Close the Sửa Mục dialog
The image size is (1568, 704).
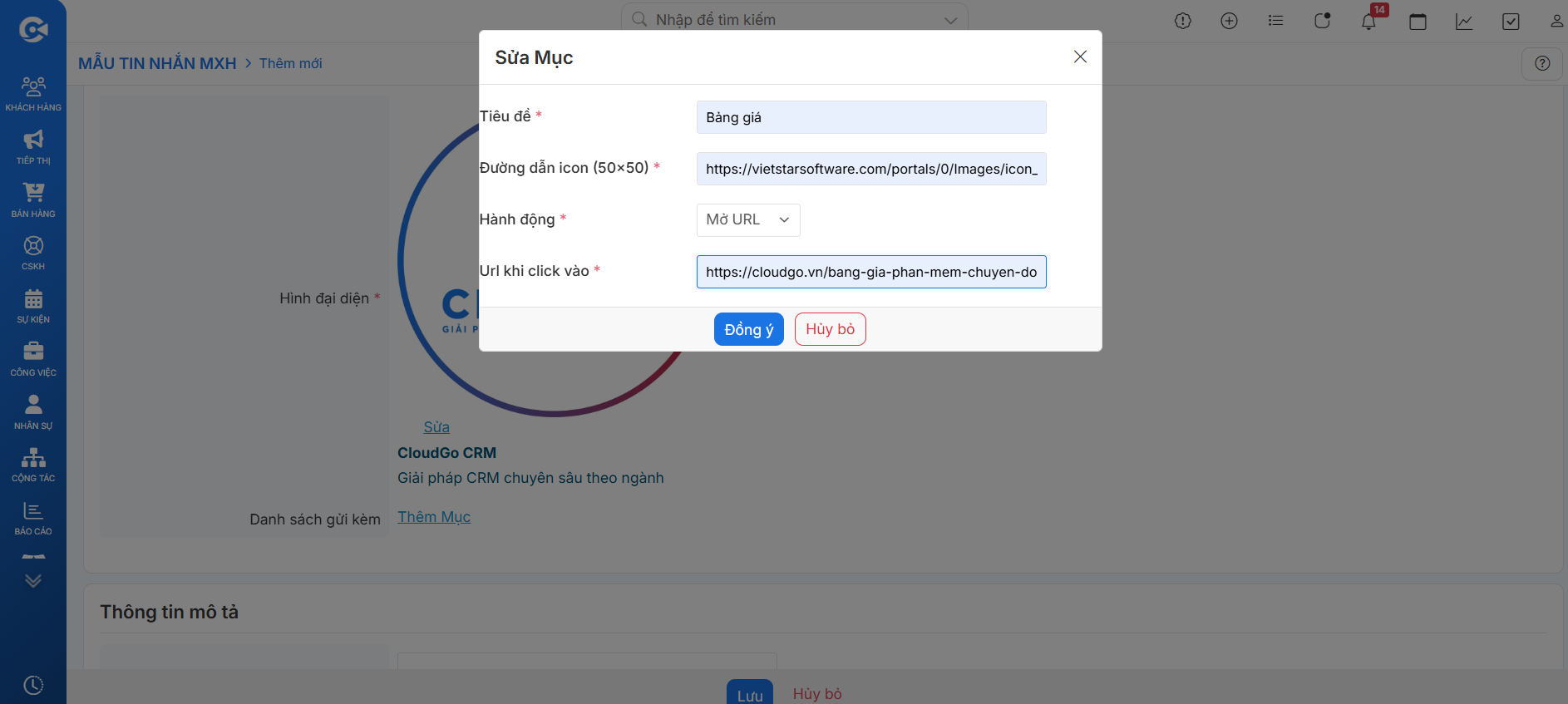(x=1080, y=57)
